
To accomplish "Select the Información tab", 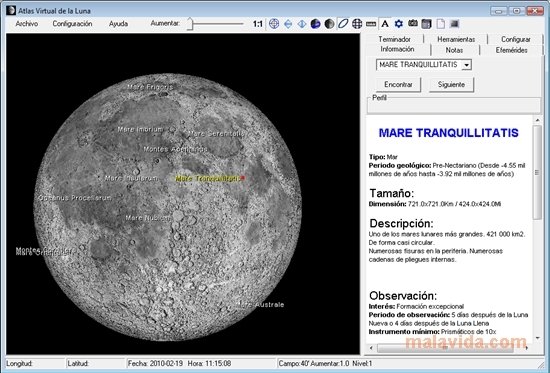I will click(397, 49).
